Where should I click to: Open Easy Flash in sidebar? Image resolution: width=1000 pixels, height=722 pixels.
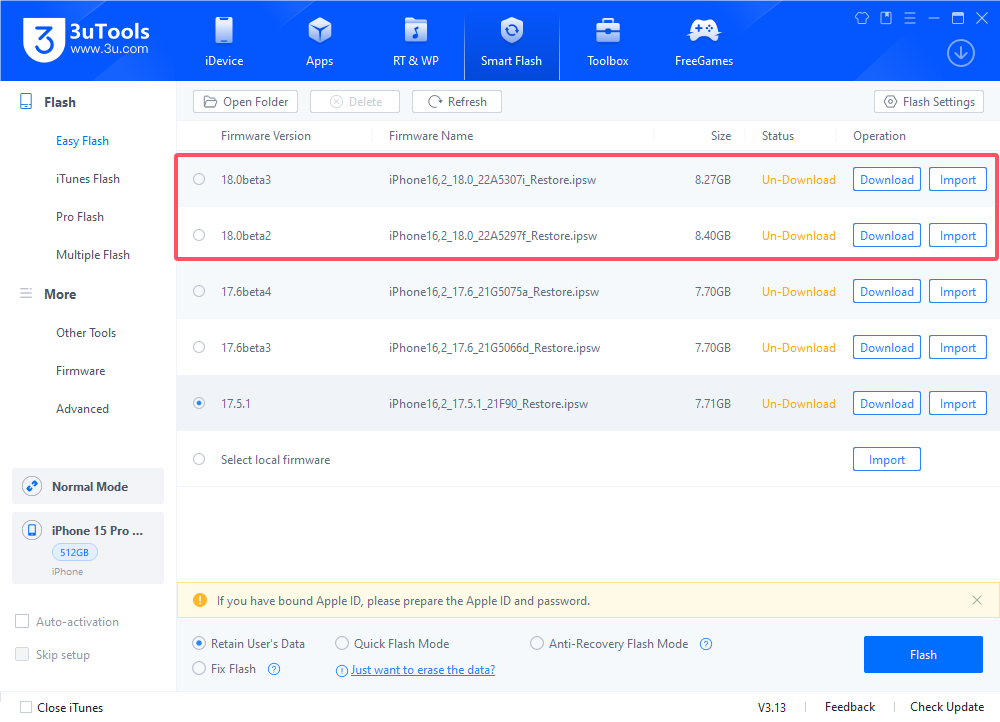click(x=82, y=141)
